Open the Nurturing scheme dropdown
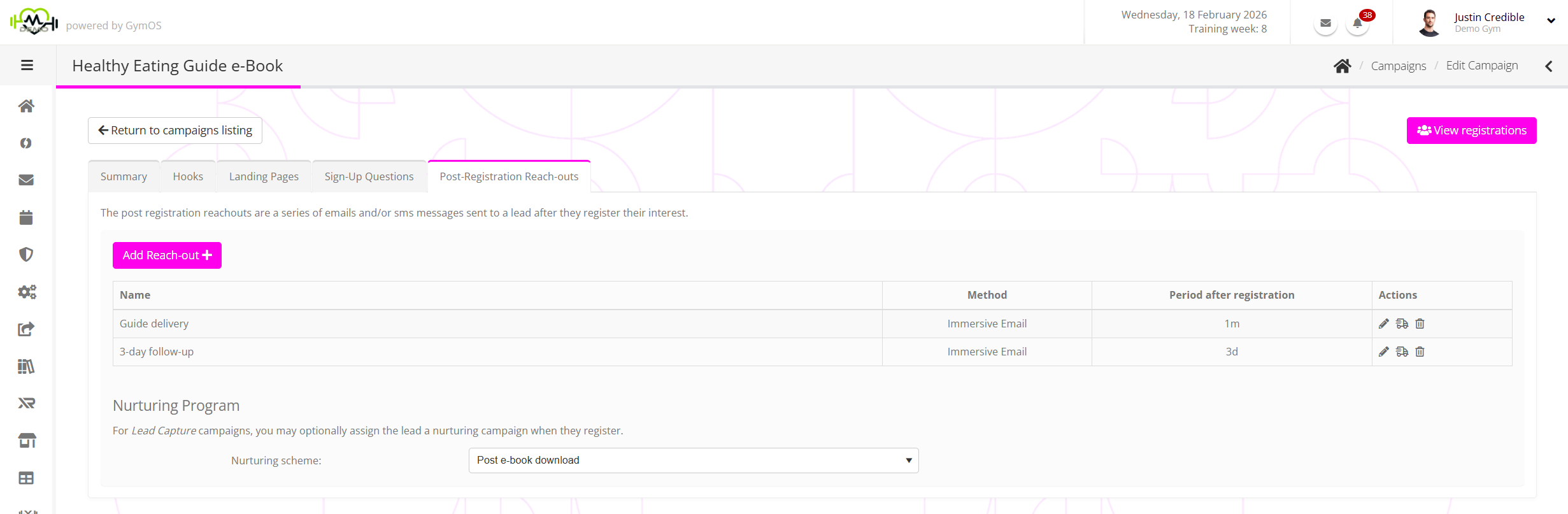Screen dimensions: 1568x514 (x=693, y=460)
